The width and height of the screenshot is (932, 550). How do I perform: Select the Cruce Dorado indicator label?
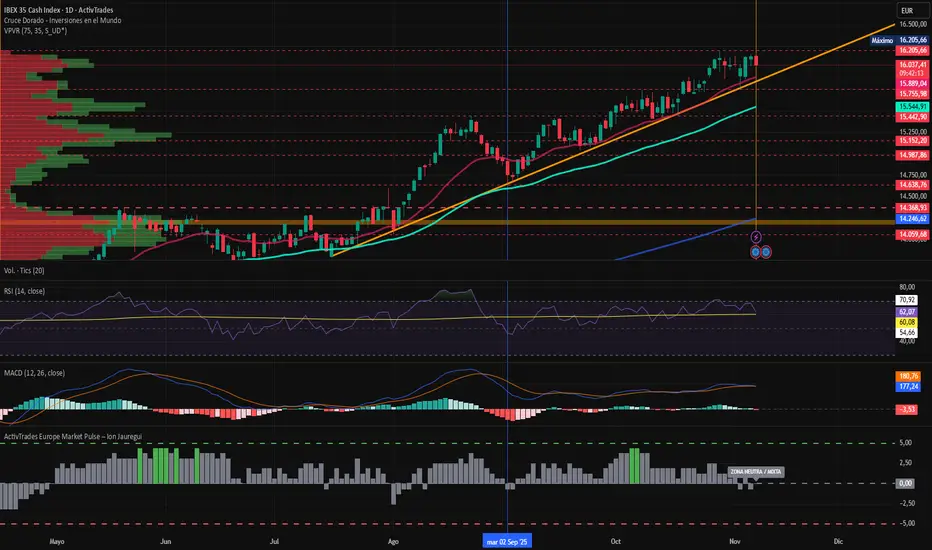pos(62,20)
